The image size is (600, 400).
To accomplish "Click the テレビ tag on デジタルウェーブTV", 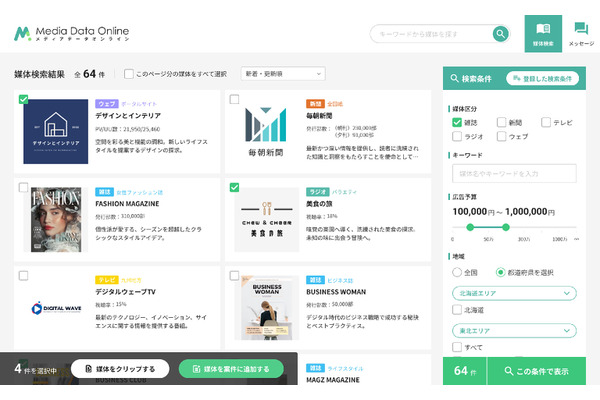I will (x=107, y=280).
